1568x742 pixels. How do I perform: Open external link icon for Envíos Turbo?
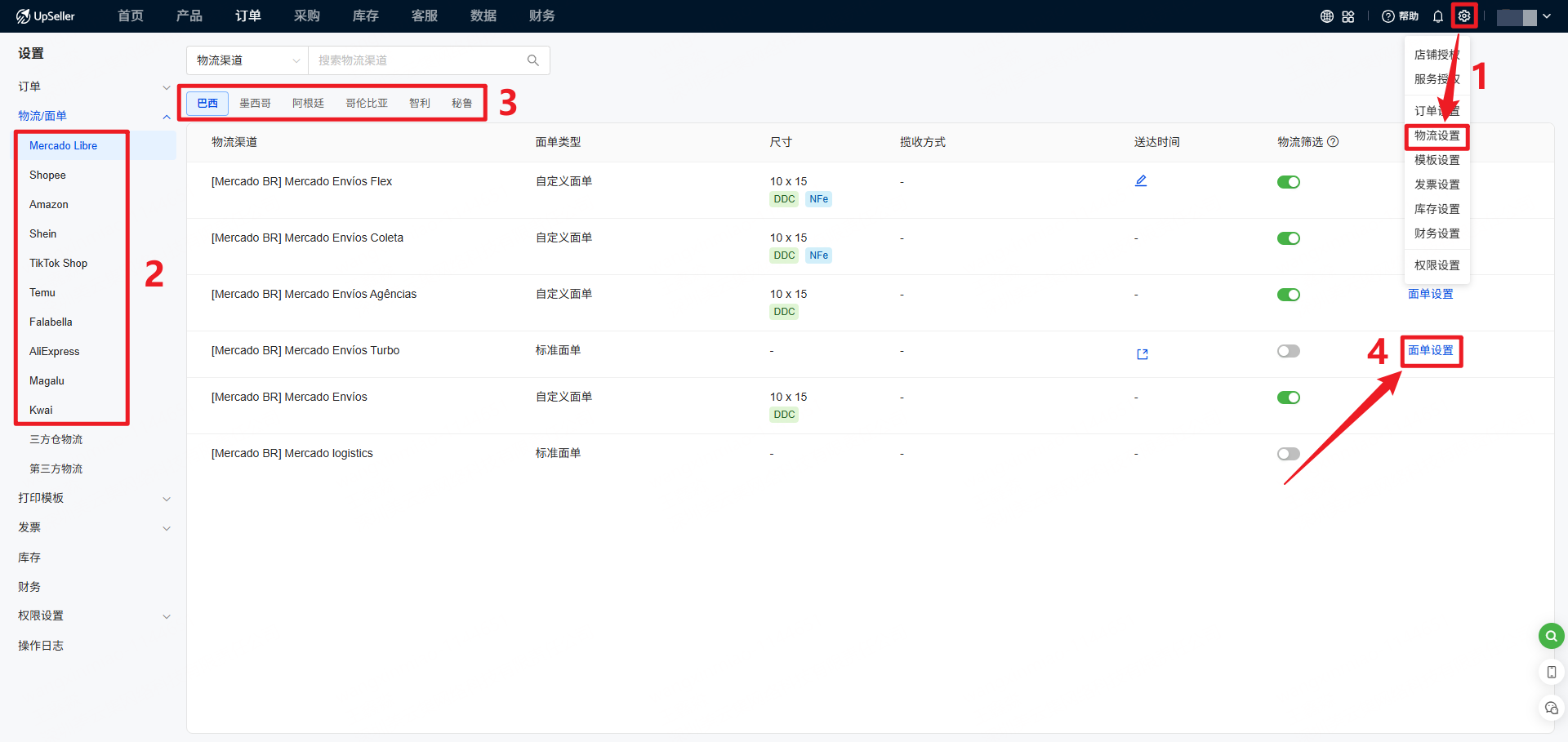click(x=1142, y=354)
